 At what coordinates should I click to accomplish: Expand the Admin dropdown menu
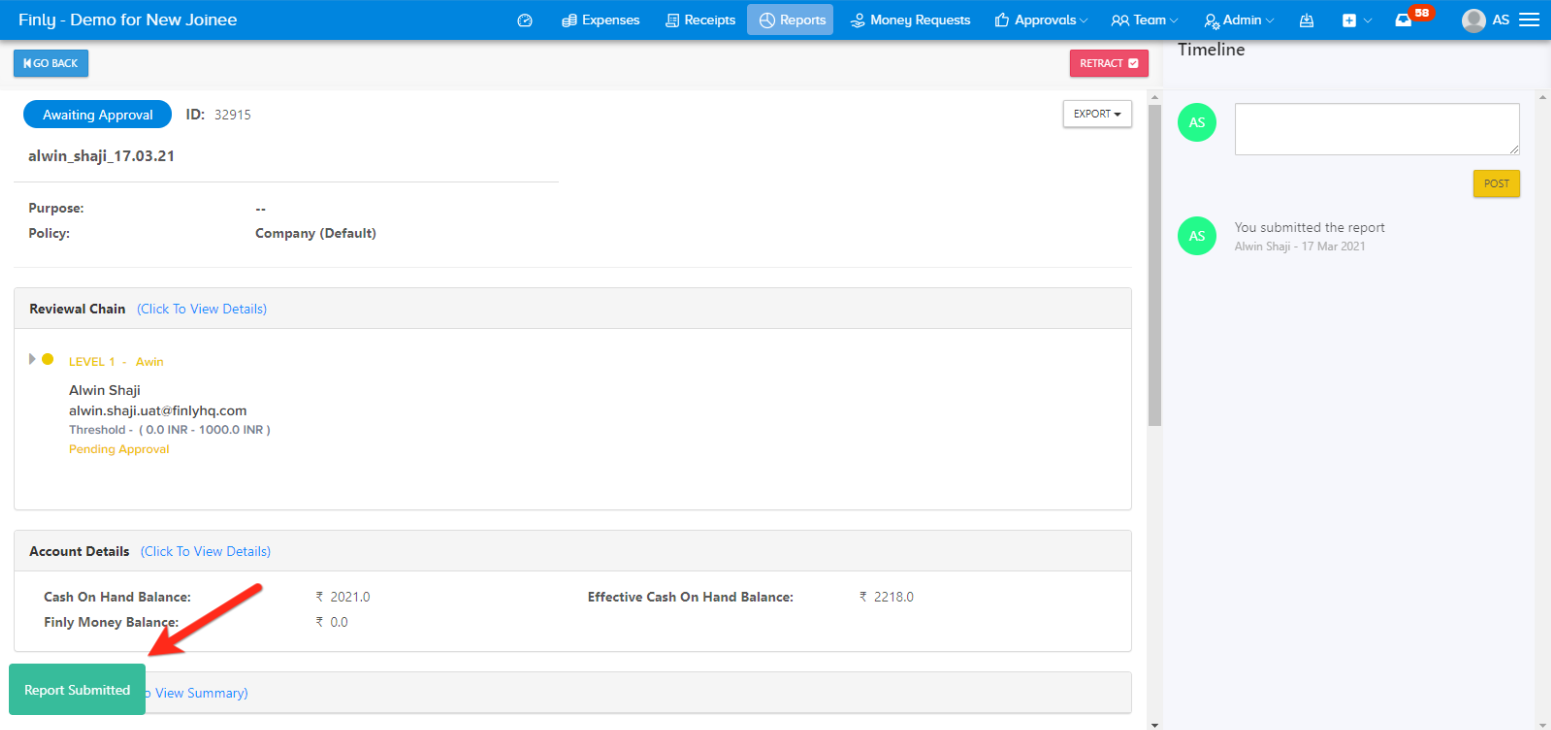(x=1239, y=20)
